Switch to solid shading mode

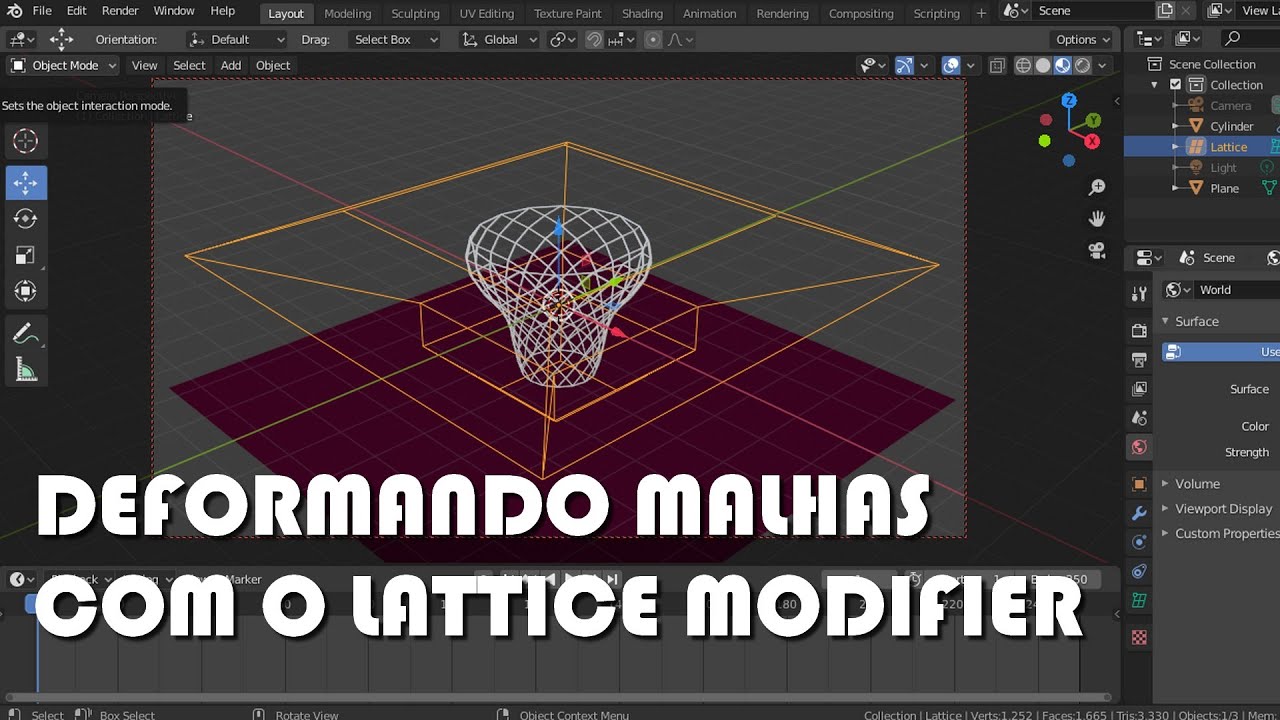pyautogui.click(x=1043, y=65)
